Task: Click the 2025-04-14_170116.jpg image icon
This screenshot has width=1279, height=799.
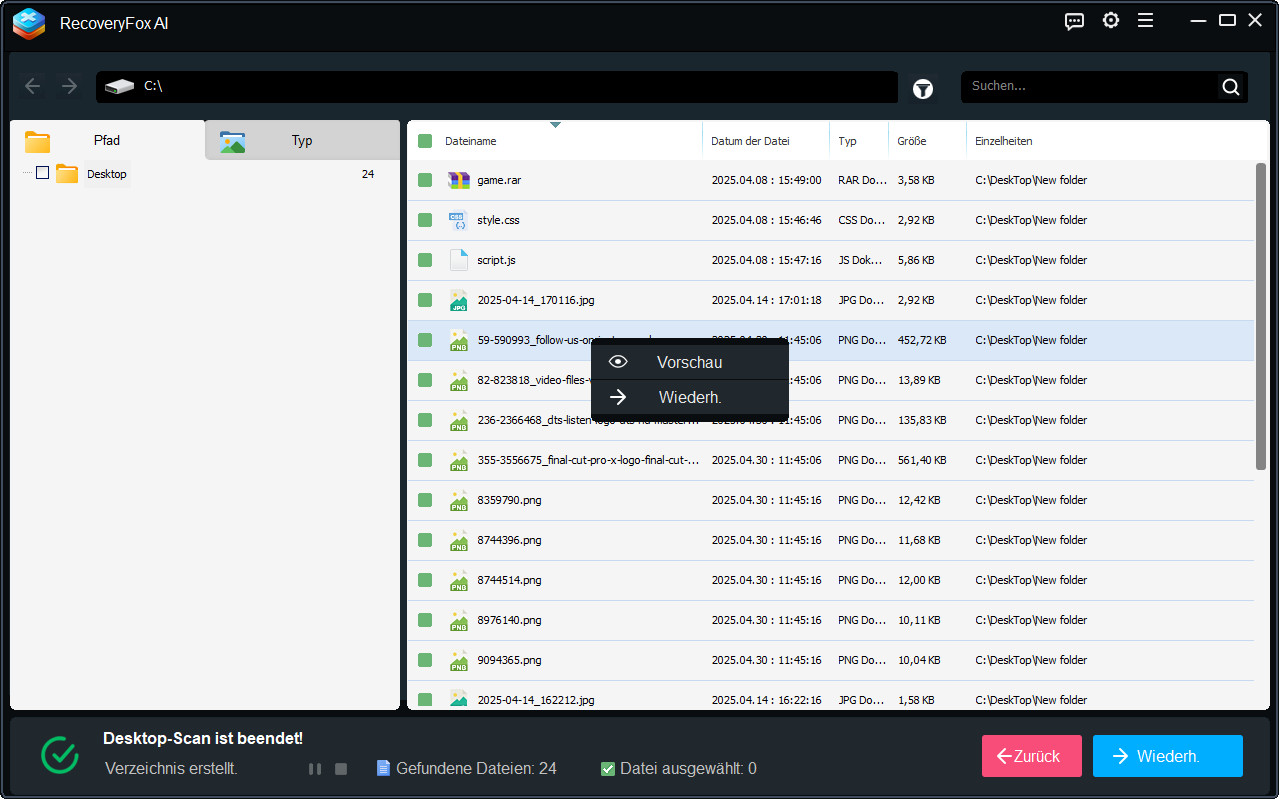Action: point(458,300)
